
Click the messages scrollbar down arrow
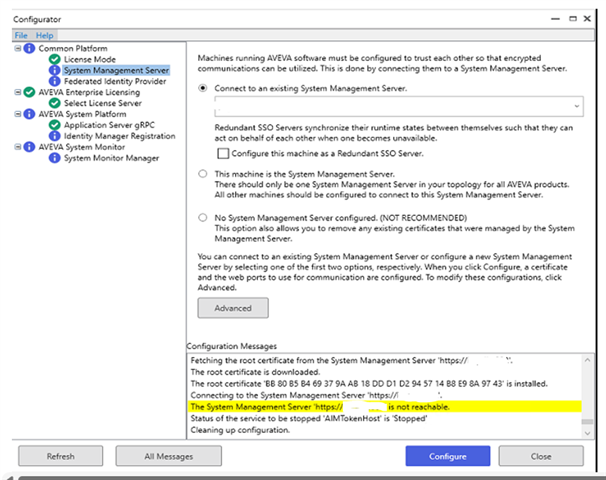(x=587, y=433)
